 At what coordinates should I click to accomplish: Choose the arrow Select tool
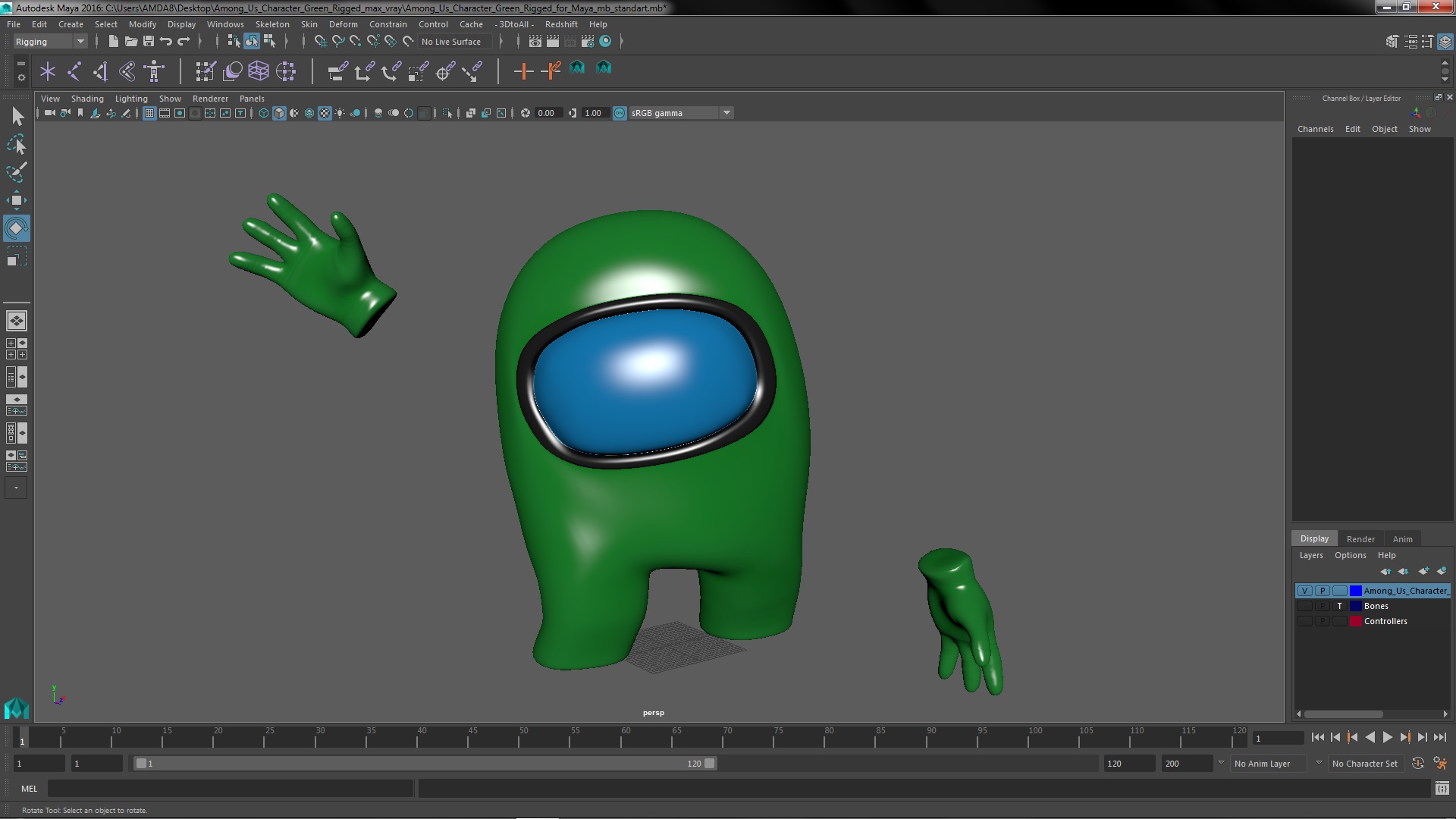17,116
